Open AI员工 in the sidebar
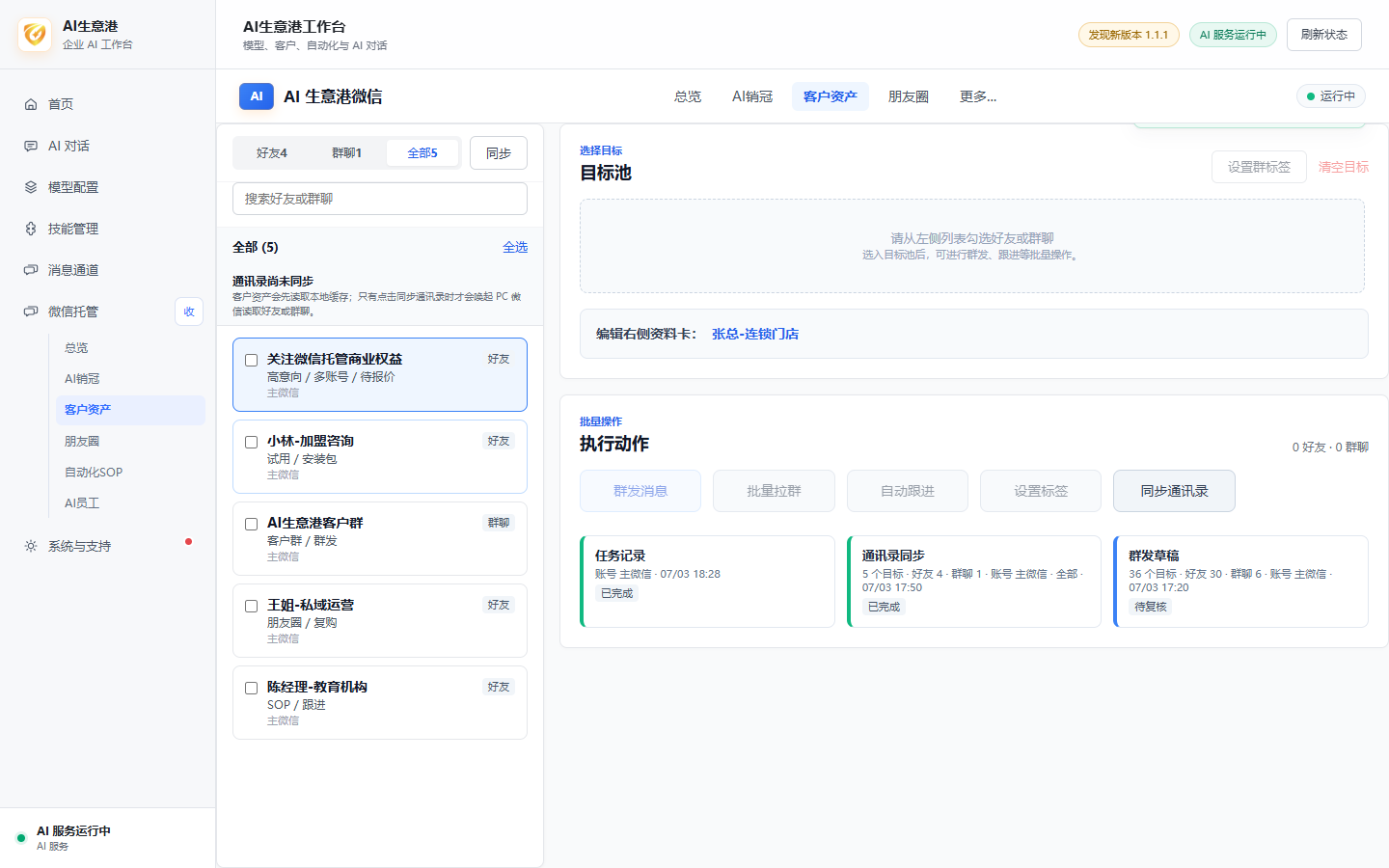This screenshot has width=1389, height=868. point(130,503)
